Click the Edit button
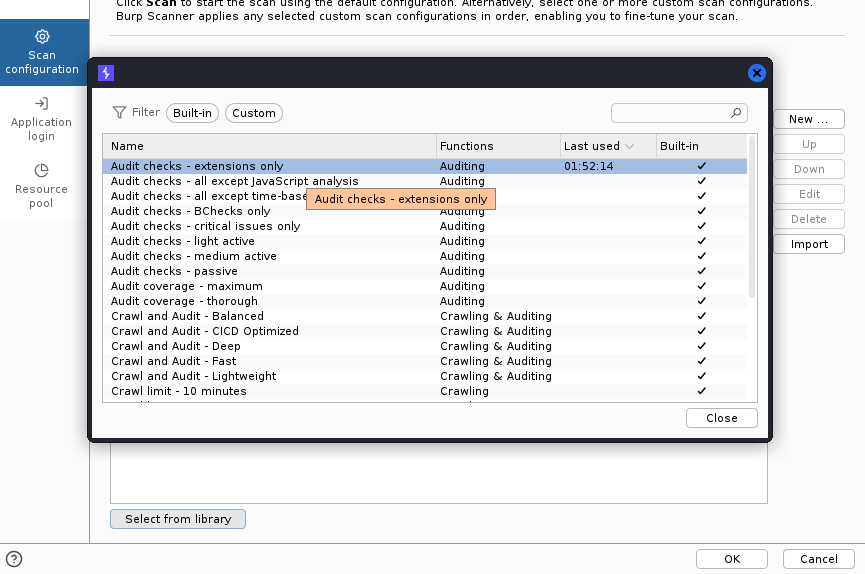Screen dimensions: 865x574 tap(809, 194)
